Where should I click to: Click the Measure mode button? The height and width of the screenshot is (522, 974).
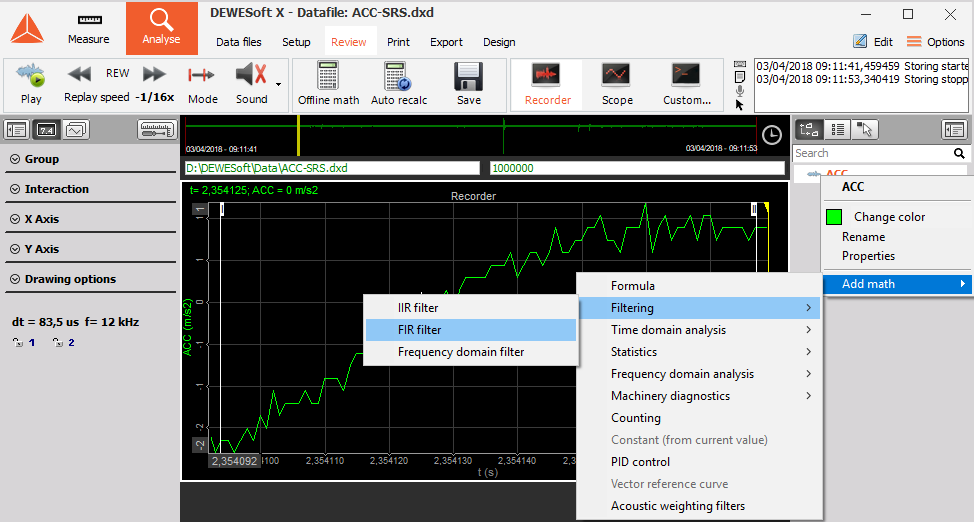pyautogui.click(x=88, y=28)
